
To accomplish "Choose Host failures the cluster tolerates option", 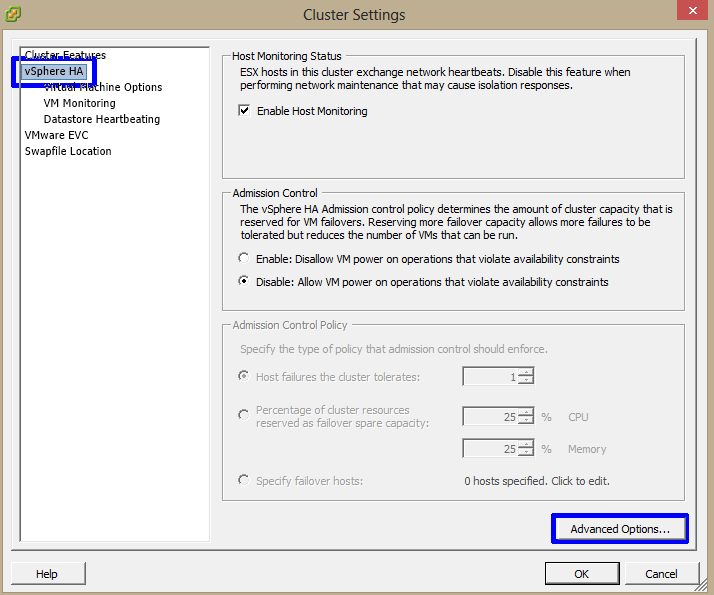I will [244, 376].
